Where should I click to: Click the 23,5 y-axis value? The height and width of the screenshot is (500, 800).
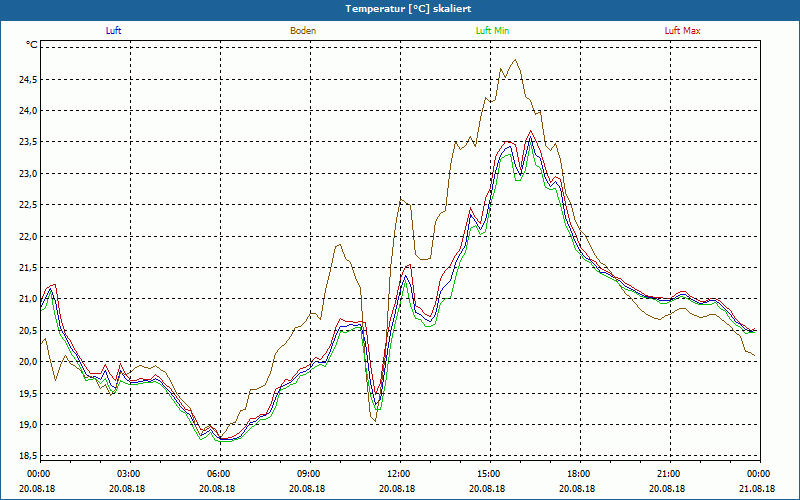point(29,142)
